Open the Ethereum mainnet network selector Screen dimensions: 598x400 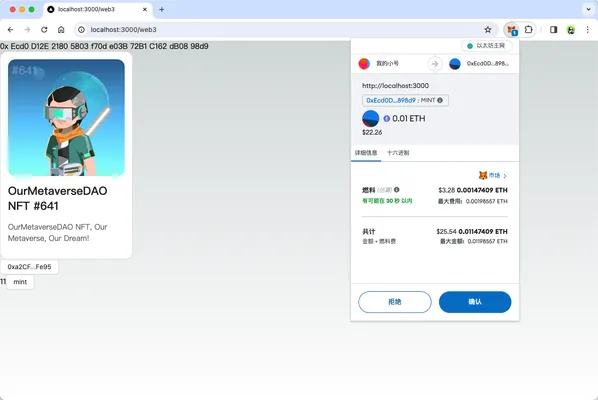pos(487,46)
